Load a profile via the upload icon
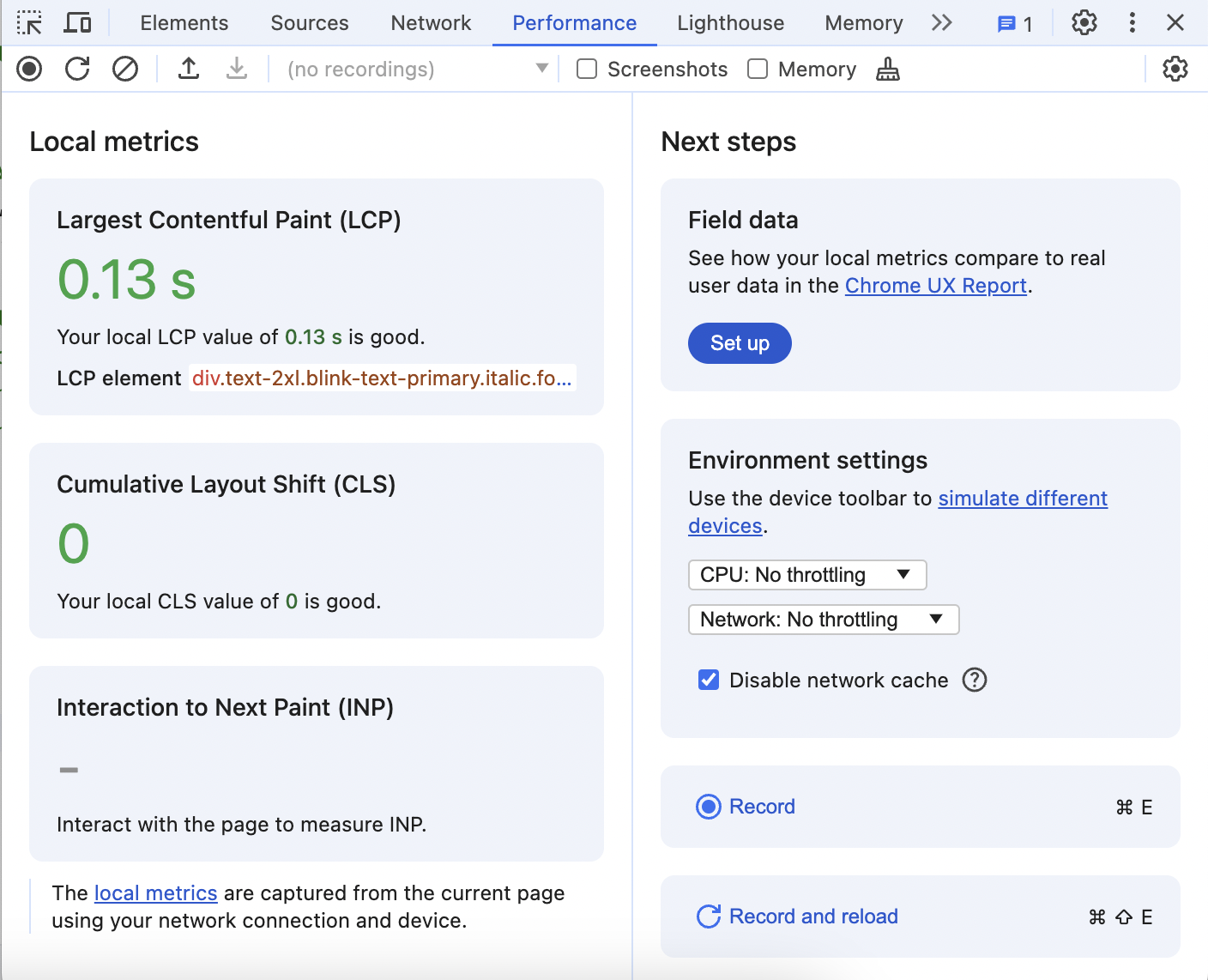Viewport: 1208px width, 980px height. (x=189, y=69)
